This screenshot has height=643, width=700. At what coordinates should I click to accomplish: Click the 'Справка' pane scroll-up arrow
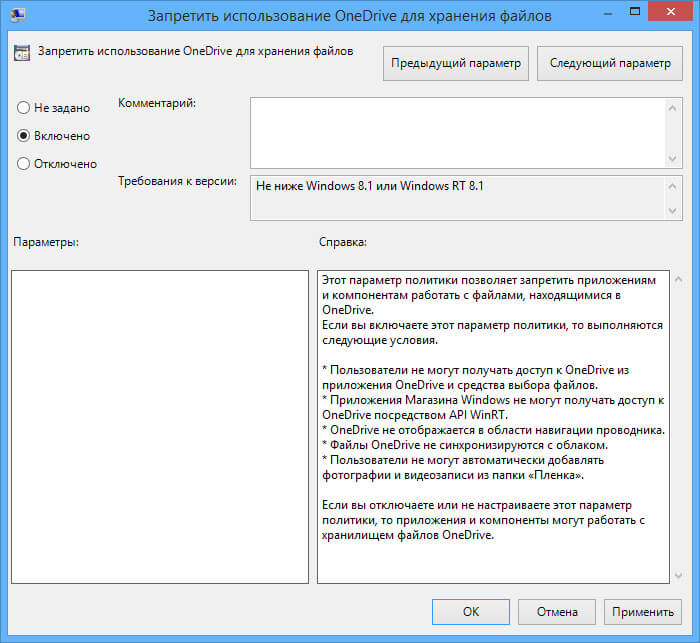(x=679, y=280)
